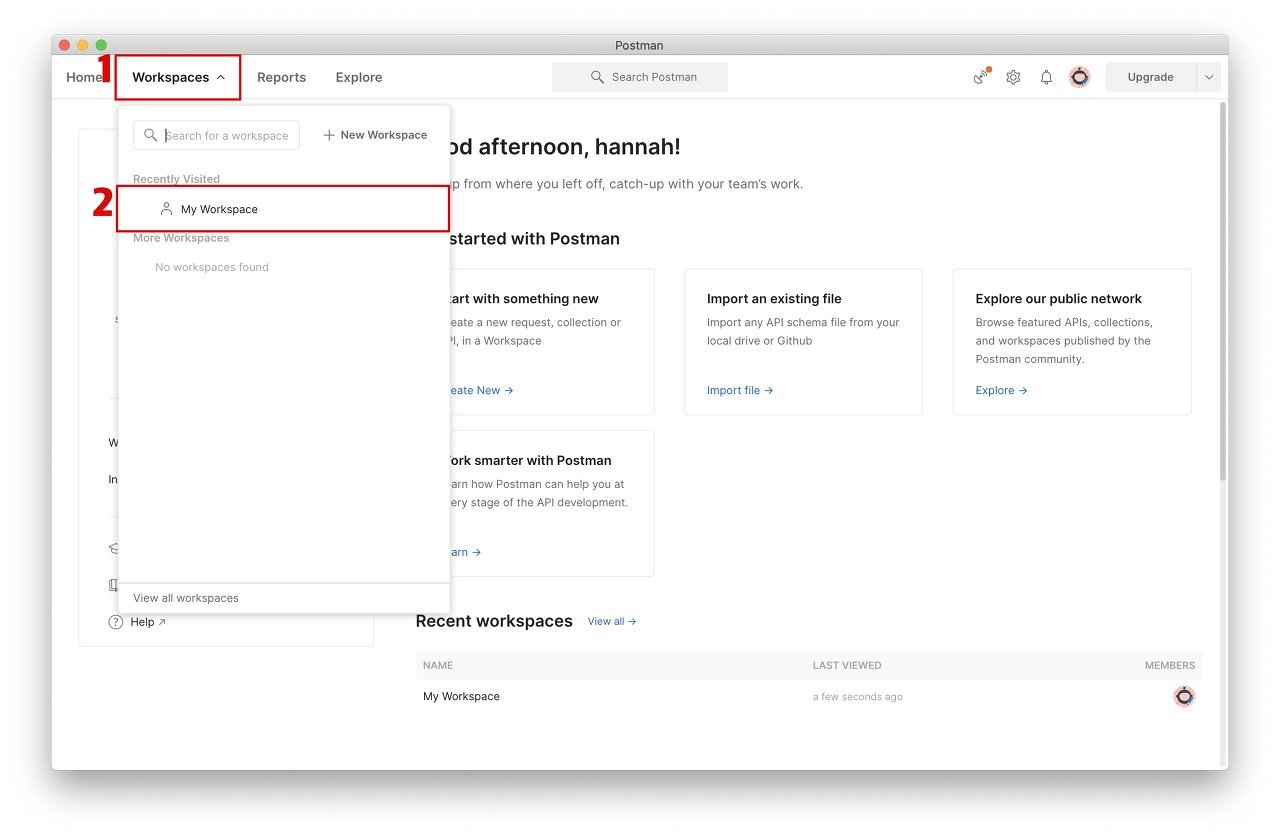Open the sync status satellite icon

point(981,77)
